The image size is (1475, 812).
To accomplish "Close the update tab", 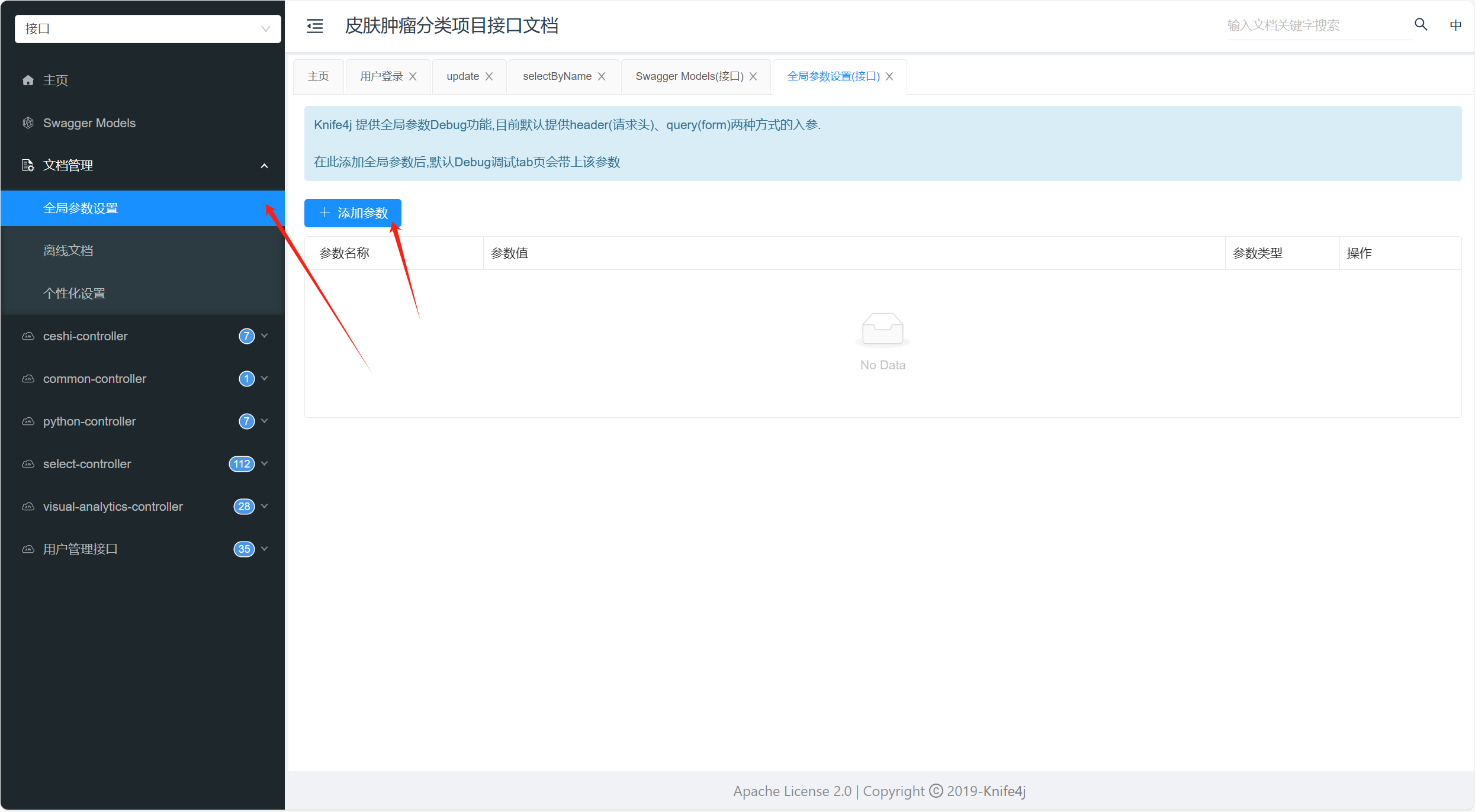I will click(490, 76).
